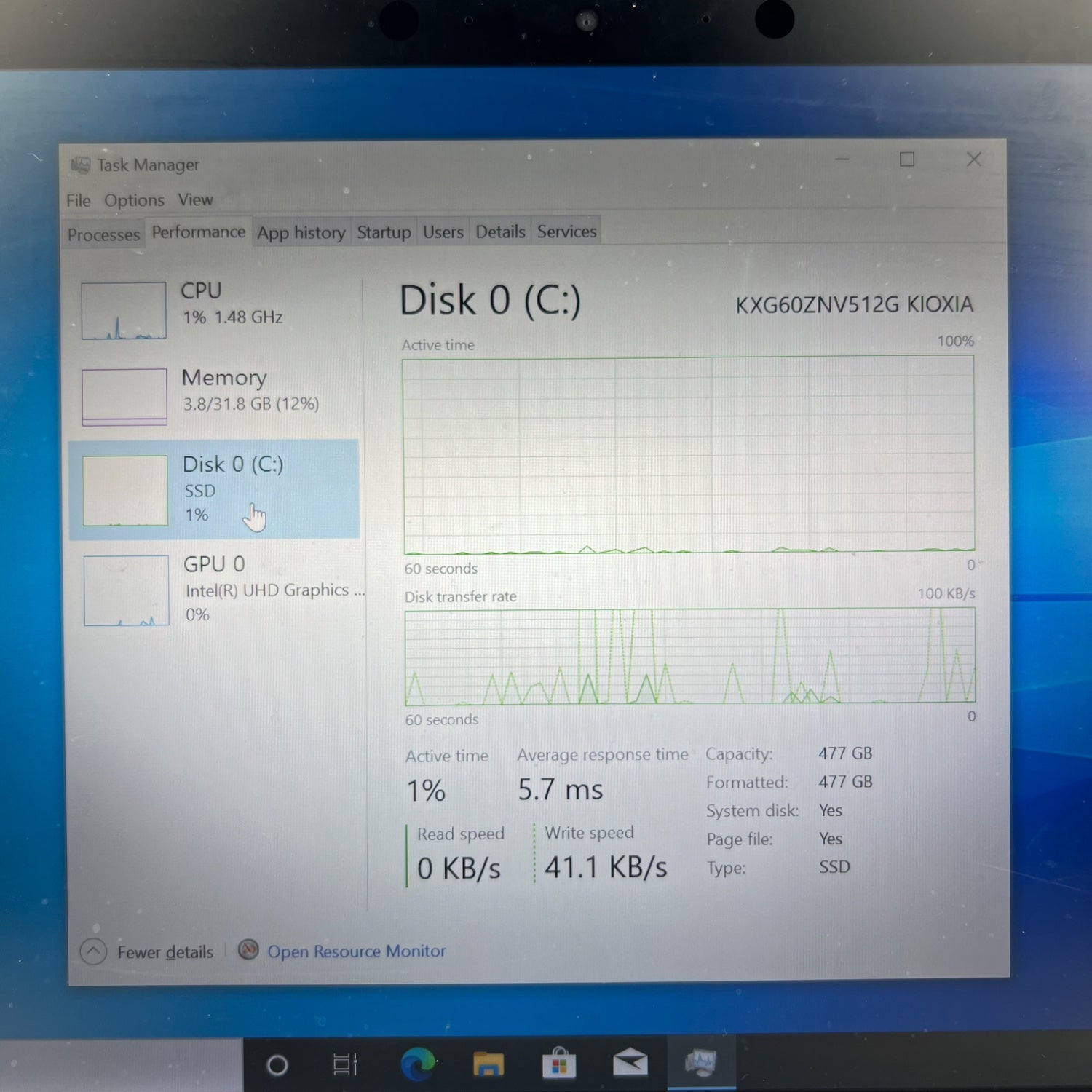Image resolution: width=1092 pixels, height=1092 pixels.
Task: Open the Mail app taskbar icon
Action: click(x=630, y=1064)
